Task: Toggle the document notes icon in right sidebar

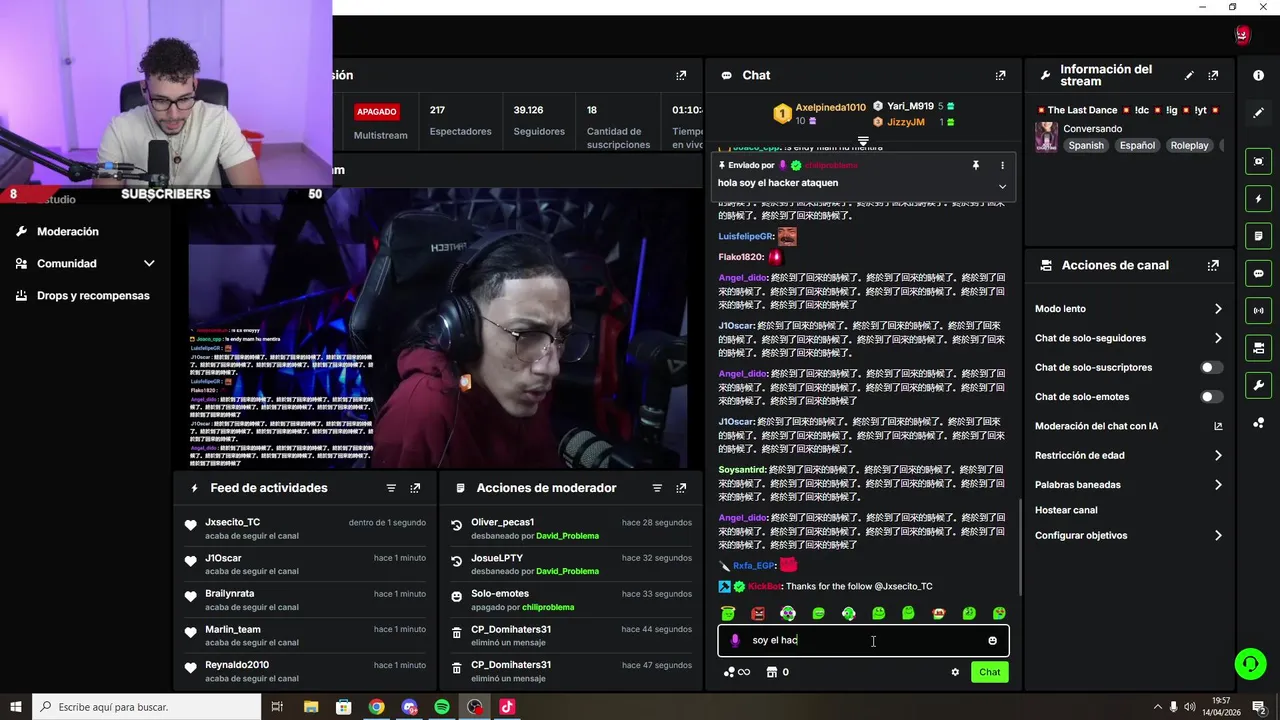Action: pyautogui.click(x=1258, y=236)
